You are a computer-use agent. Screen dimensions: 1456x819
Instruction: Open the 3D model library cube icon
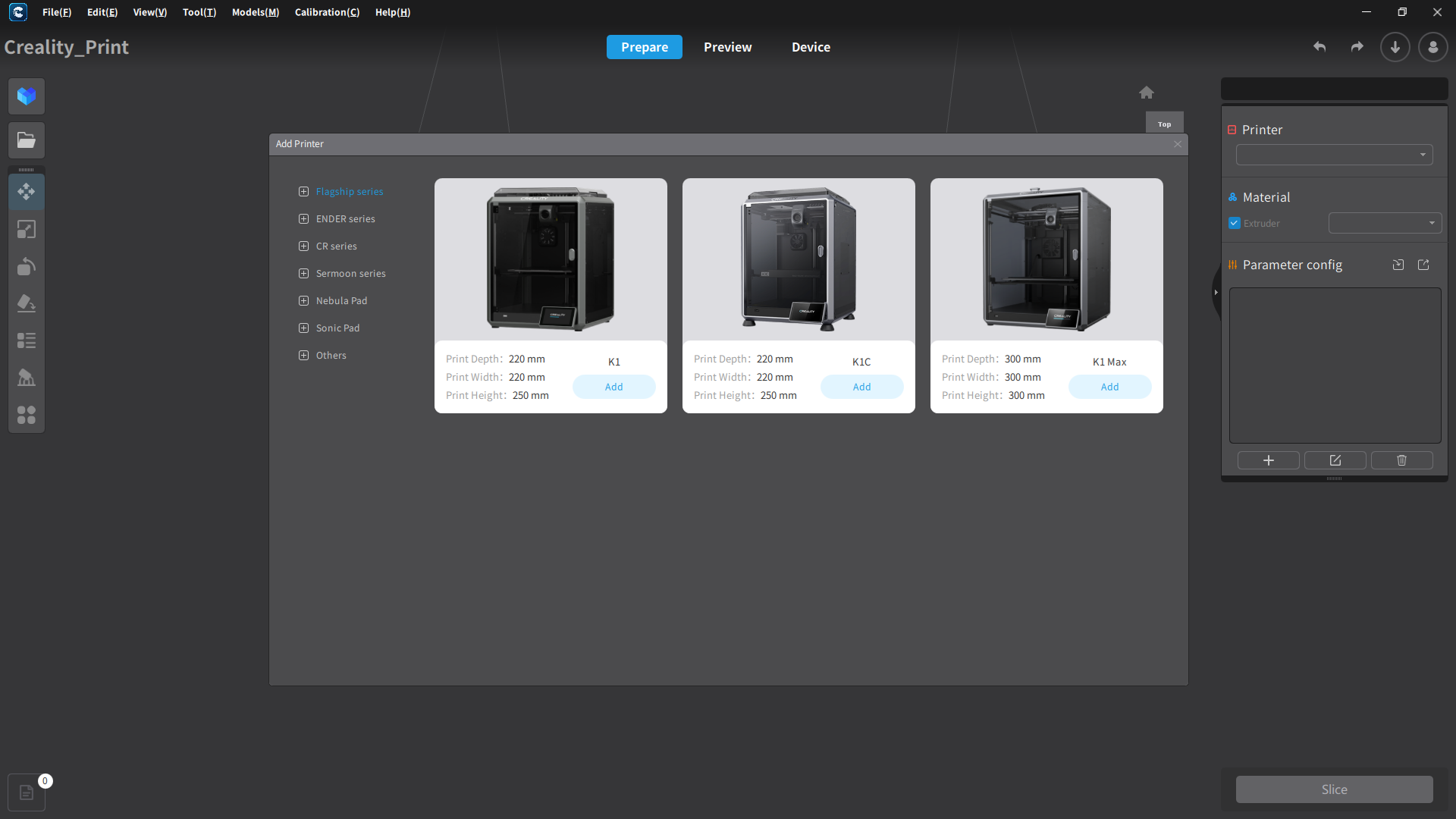pyautogui.click(x=27, y=96)
